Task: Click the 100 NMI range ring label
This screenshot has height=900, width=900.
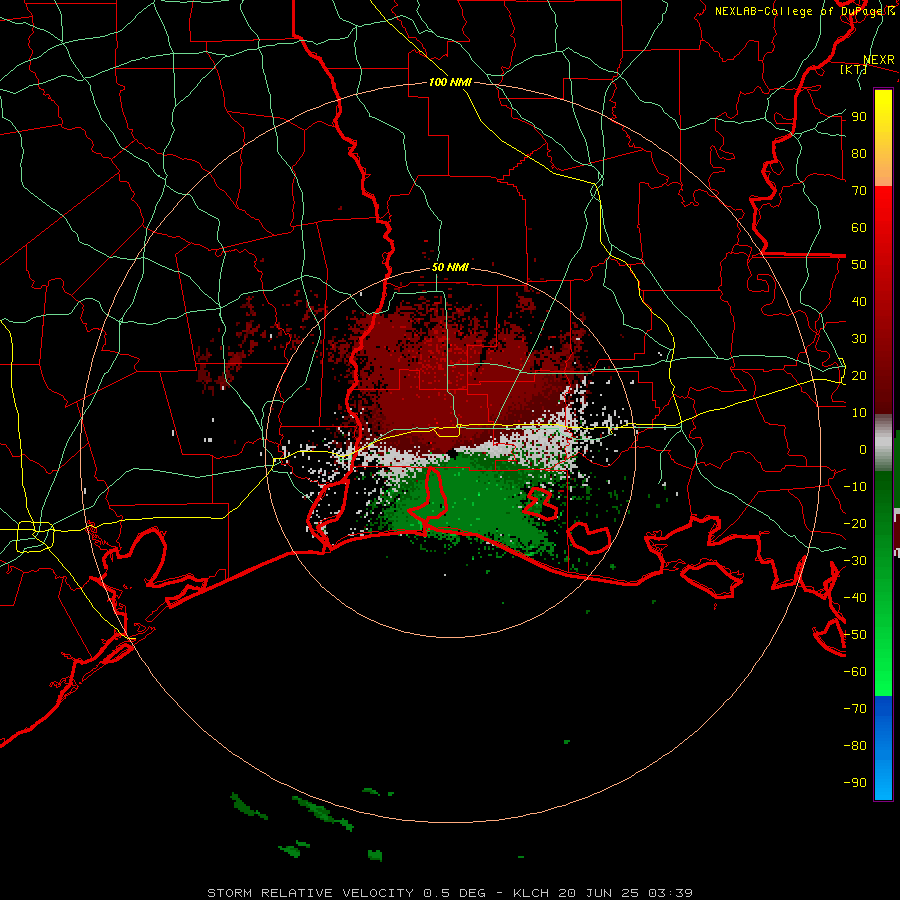Action: (x=450, y=82)
